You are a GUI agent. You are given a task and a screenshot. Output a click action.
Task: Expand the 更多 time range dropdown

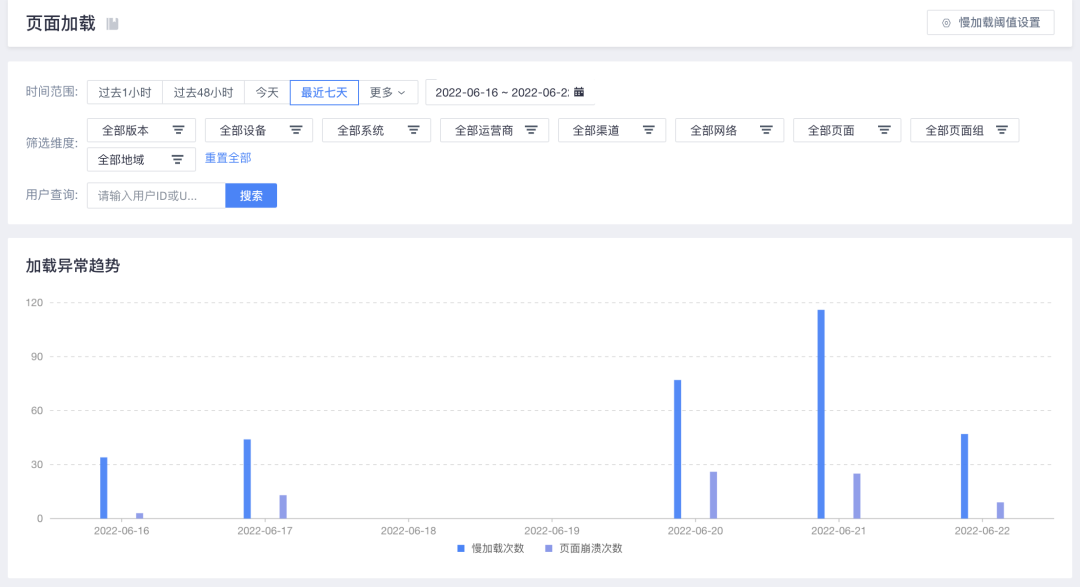(x=388, y=92)
